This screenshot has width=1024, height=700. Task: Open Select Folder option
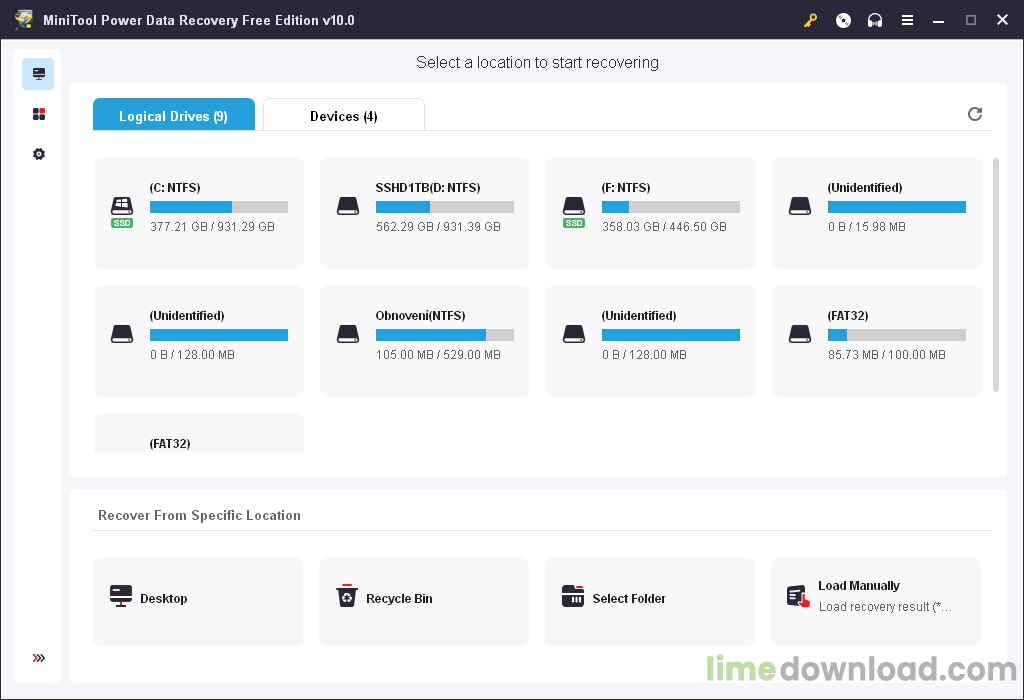click(x=650, y=600)
